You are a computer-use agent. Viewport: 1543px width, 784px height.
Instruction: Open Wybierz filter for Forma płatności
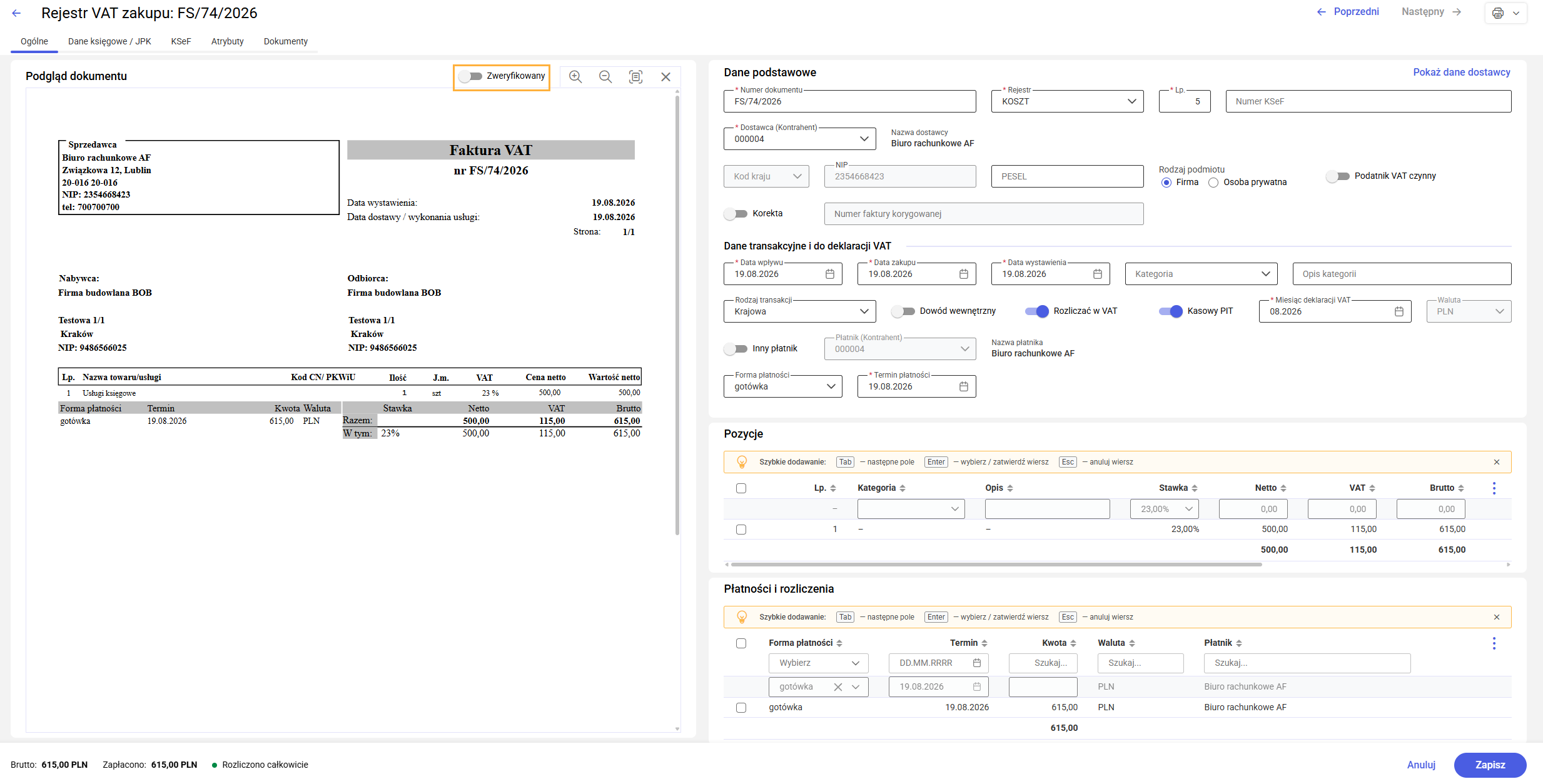819,663
